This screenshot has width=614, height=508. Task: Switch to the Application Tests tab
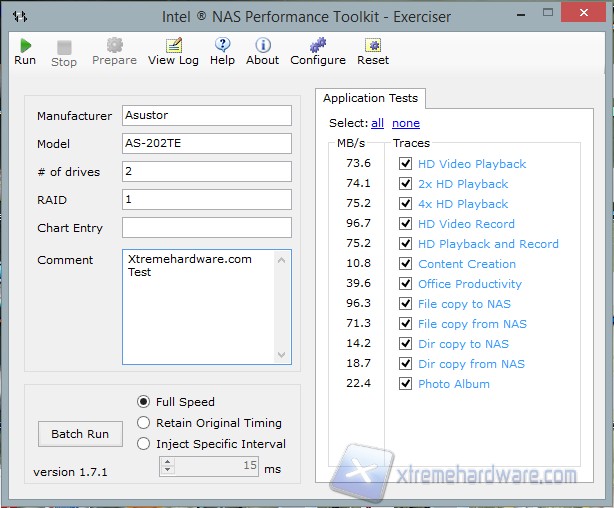pyautogui.click(x=370, y=98)
